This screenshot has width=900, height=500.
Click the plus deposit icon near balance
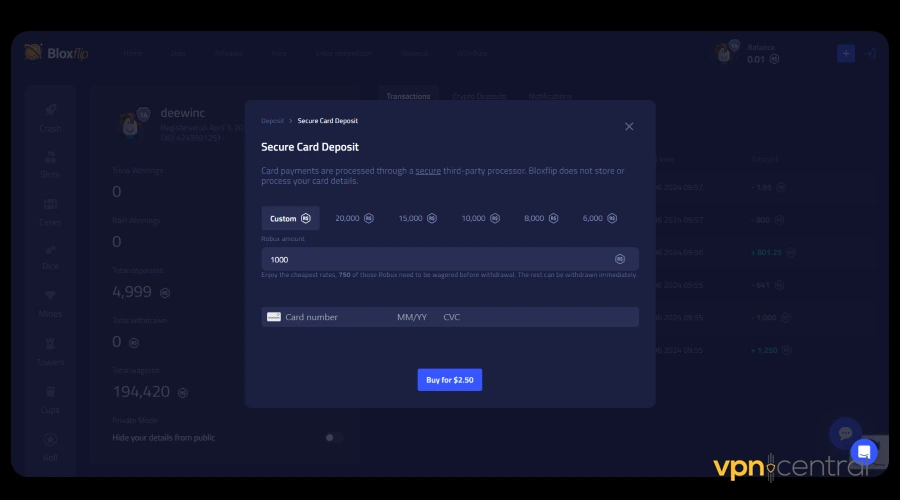[846, 54]
